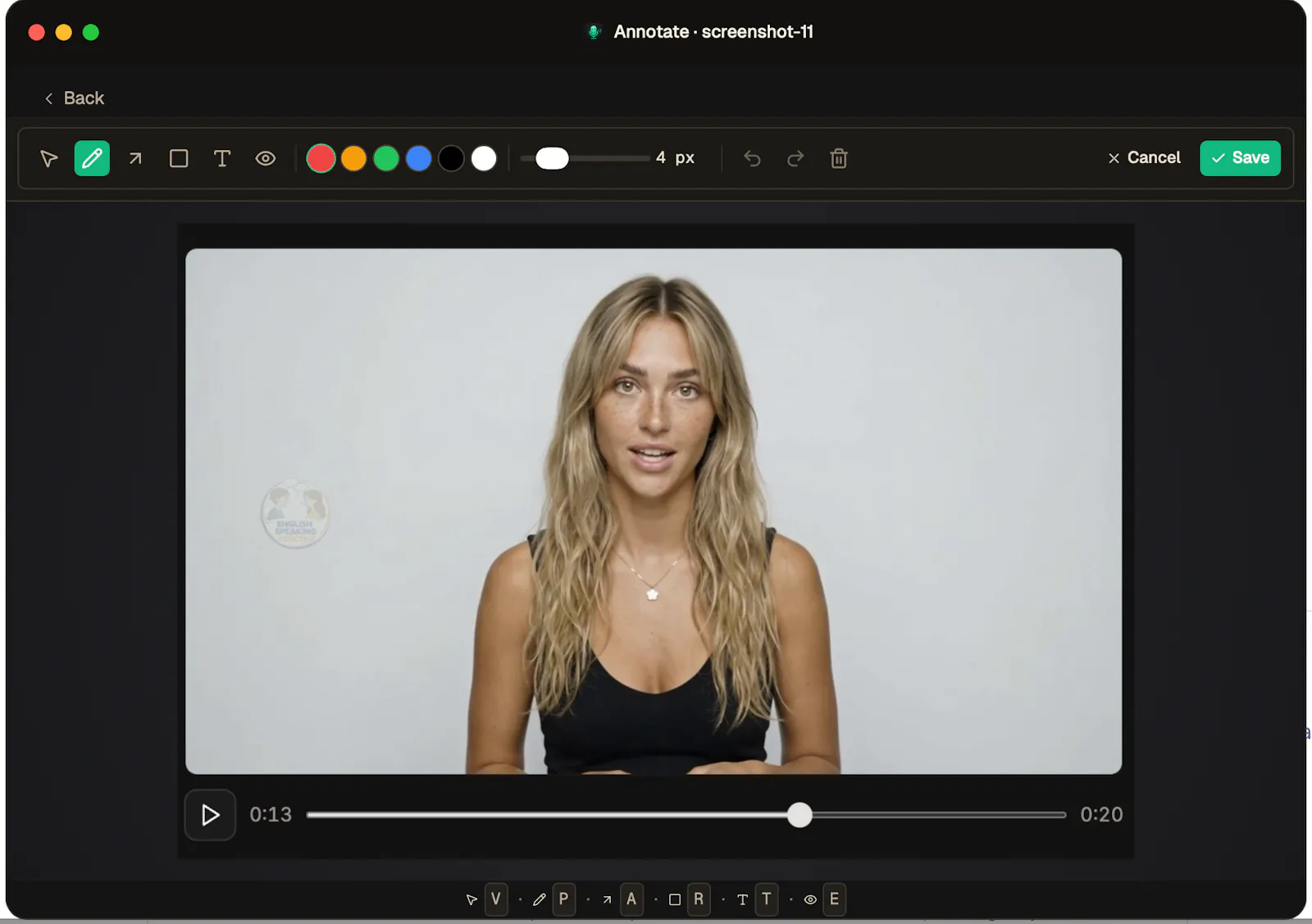Close the window with red button
The width and height of the screenshot is (1312, 924).
[36, 32]
